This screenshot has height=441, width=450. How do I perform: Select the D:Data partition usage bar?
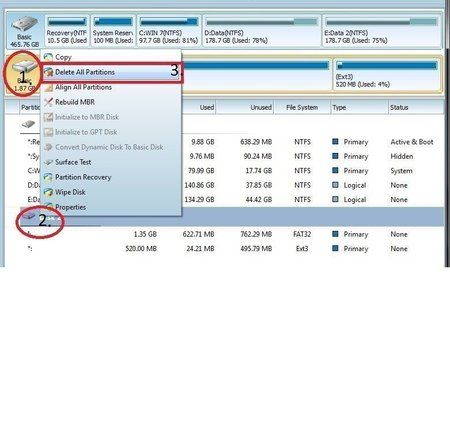[261, 22]
